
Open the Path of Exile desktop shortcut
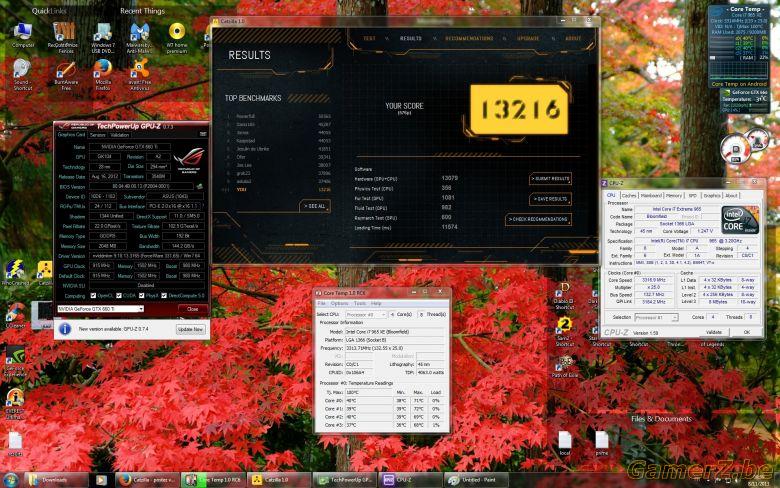click(565, 367)
